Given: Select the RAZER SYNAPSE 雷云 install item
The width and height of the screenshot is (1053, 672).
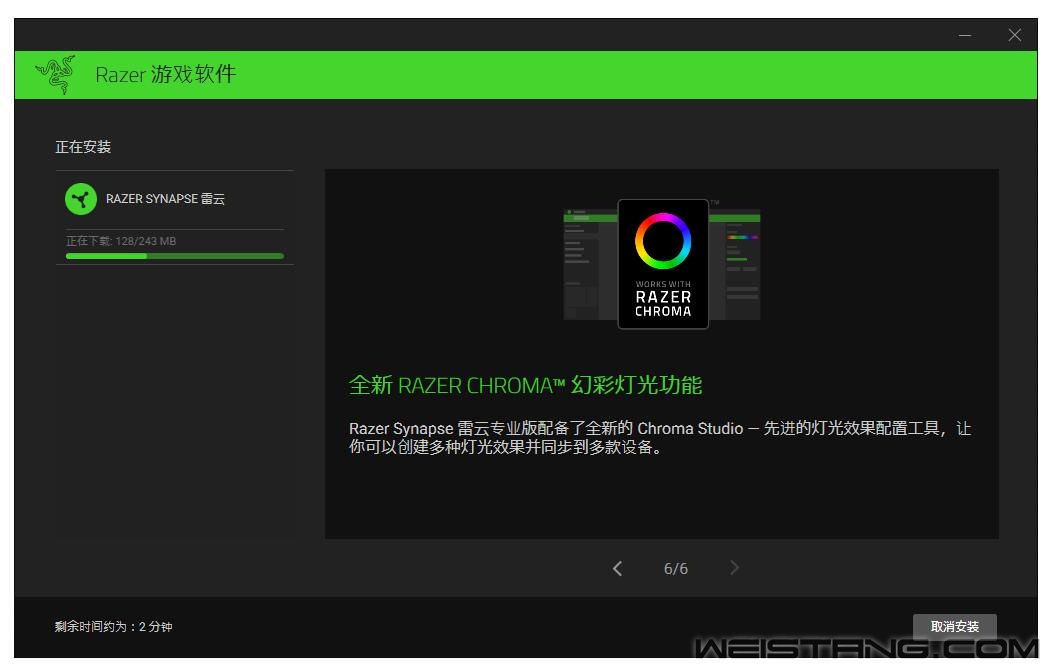Looking at the screenshot, I should point(166,199).
